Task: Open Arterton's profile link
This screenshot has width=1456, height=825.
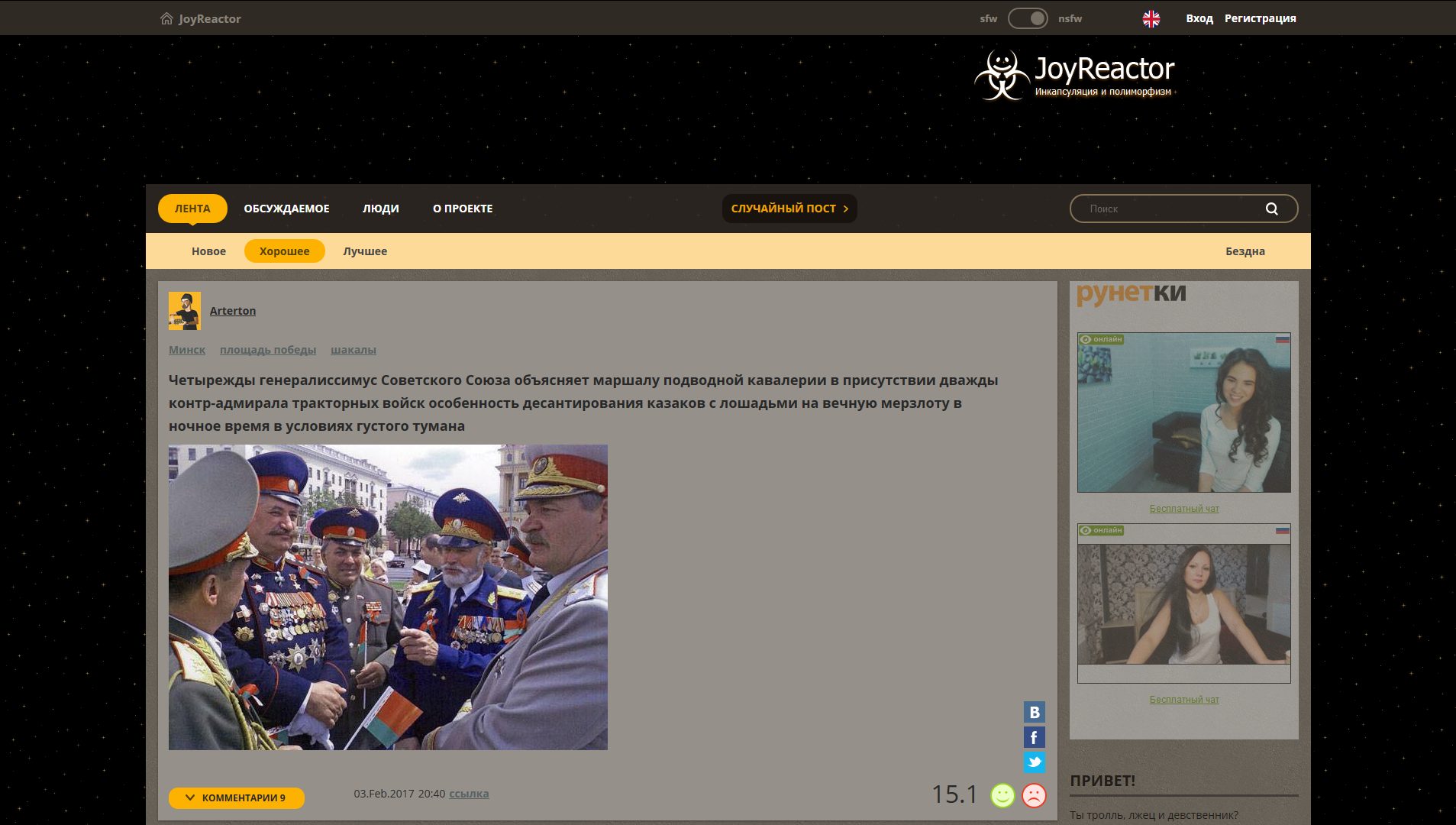Action: click(233, 311)
